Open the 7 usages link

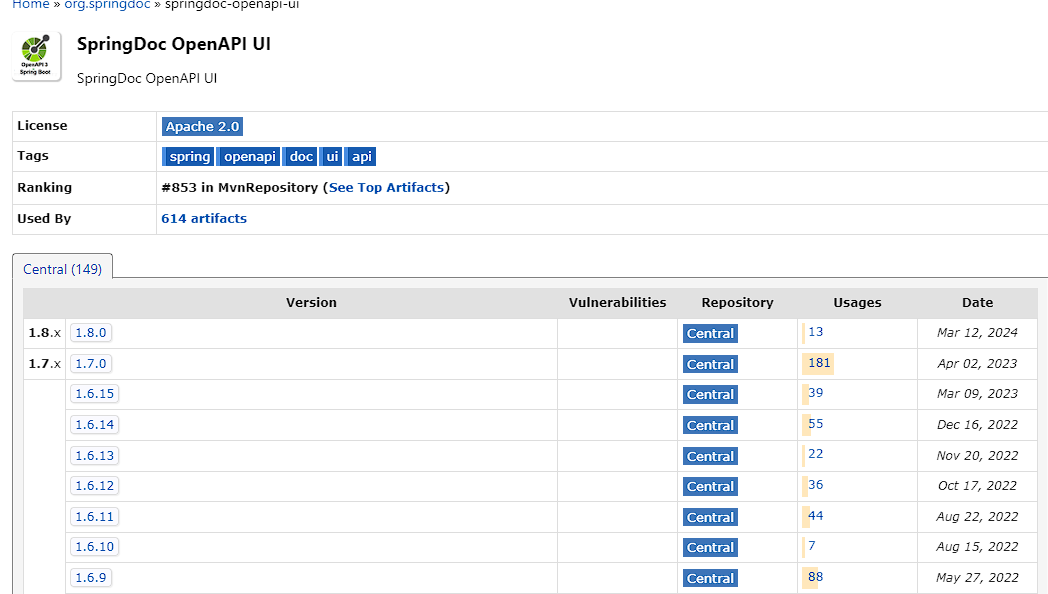(x=811, y=546)
